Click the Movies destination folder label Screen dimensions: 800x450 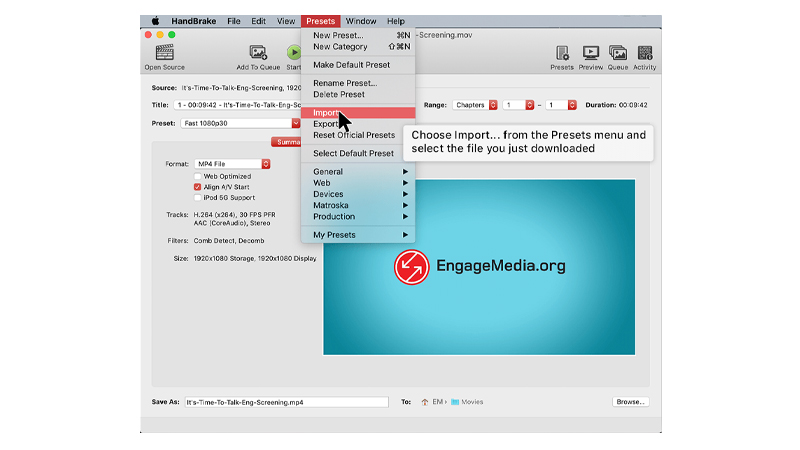click(x=472, y=402)
